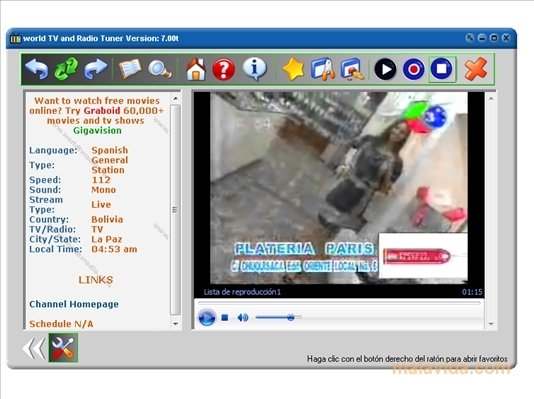Maximize the window from title bar
The image size is (534, 399).
pyautogui.click(x=494, y=38)
